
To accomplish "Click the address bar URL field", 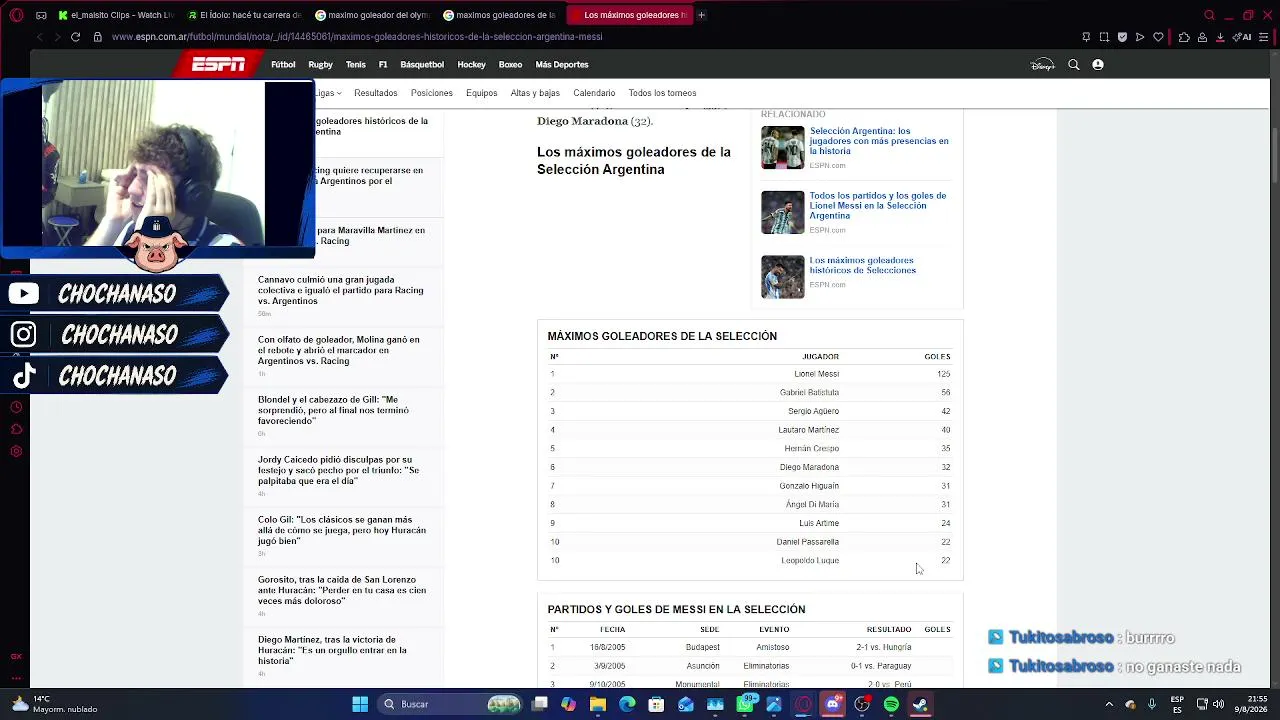I will pyautogui.click(x=357, y=37).
